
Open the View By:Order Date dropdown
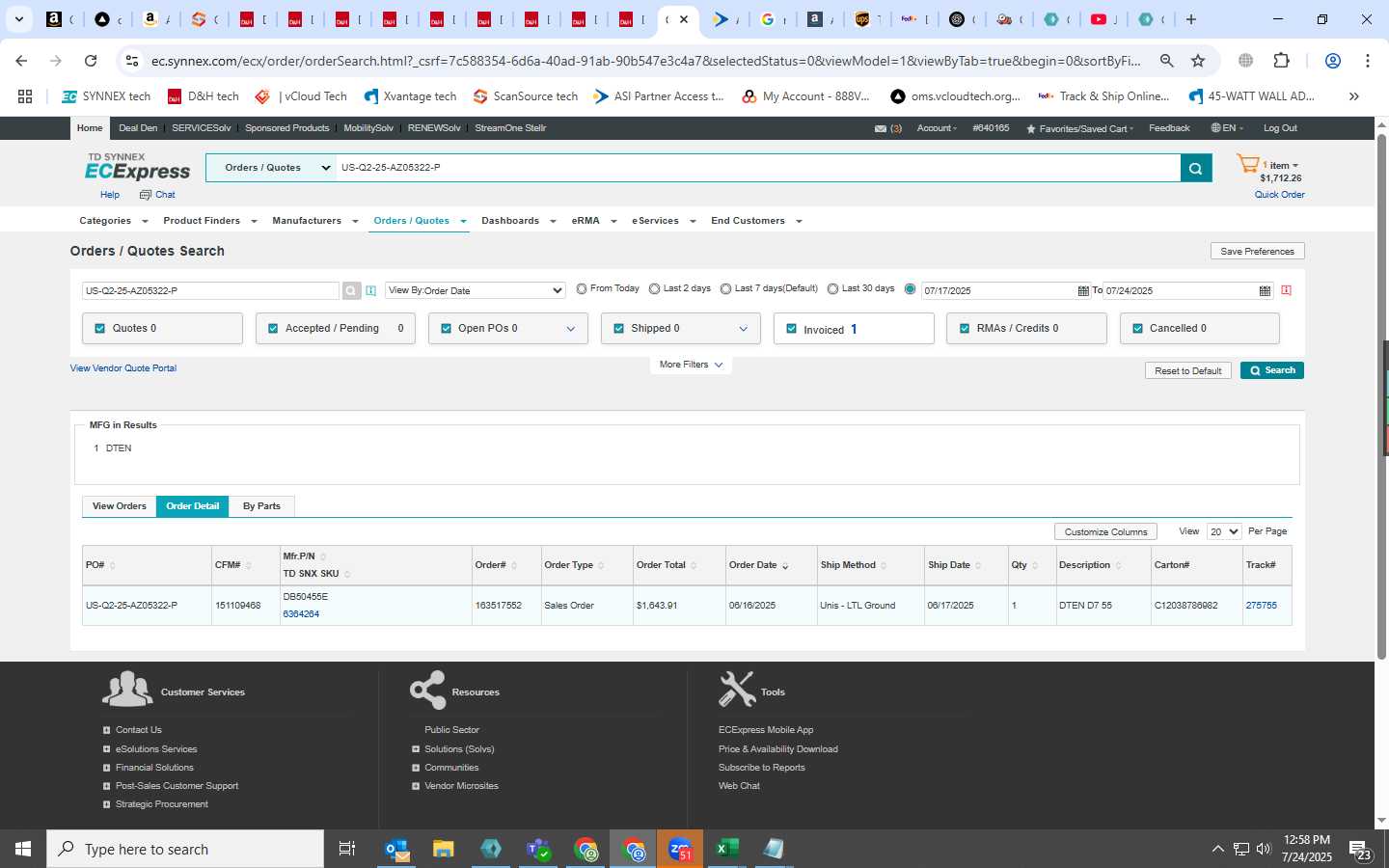(476, 290)
